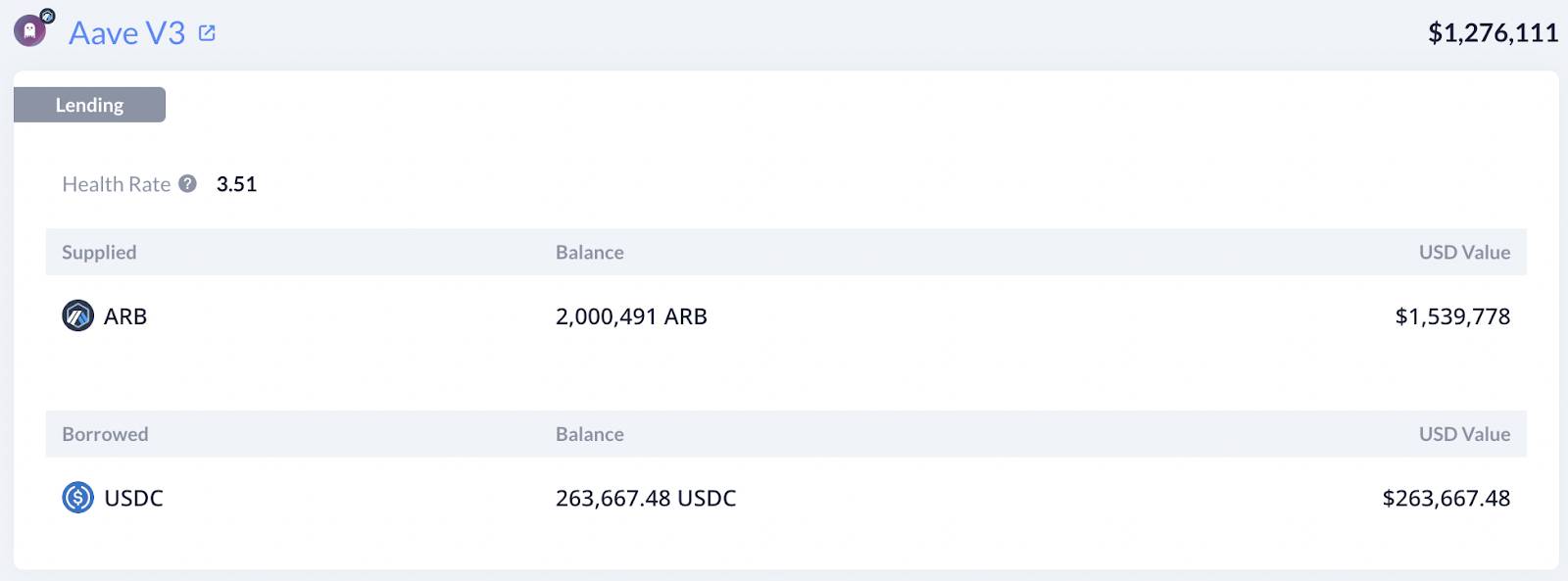Click the USD Value header in the Supplied table
This screenshot has height=581, width=1568.
click(1464, 252)
